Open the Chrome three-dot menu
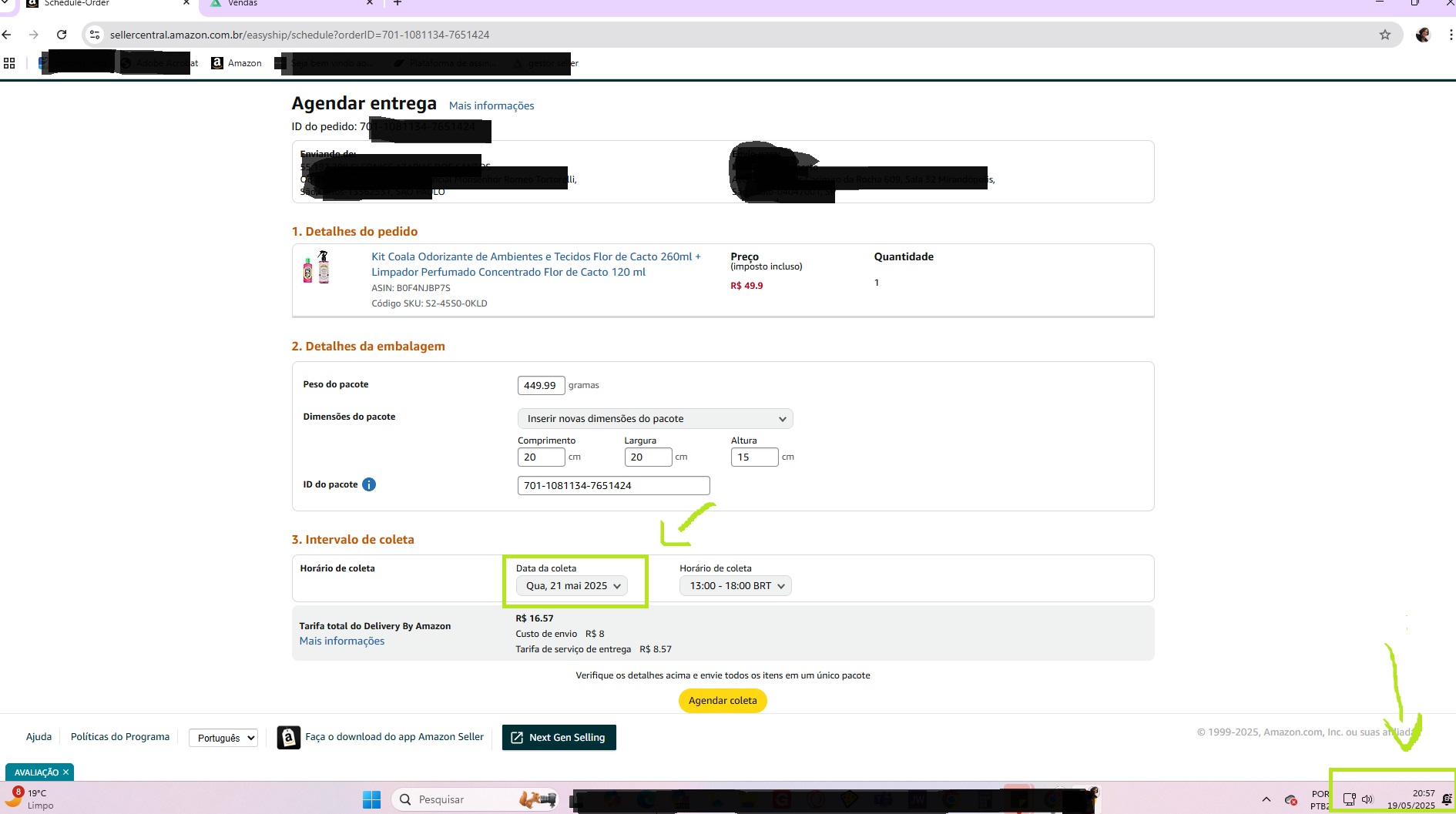The height and width of the screenshot is (814, 1456). click(1451, 35)
